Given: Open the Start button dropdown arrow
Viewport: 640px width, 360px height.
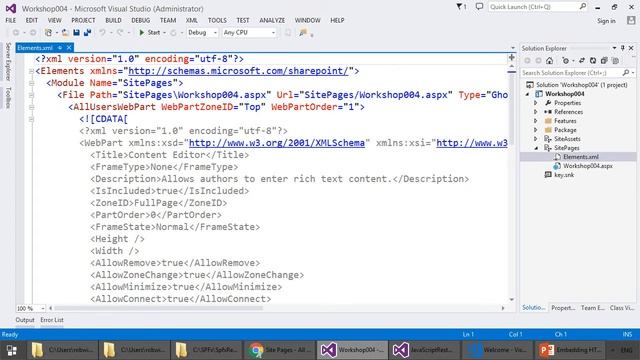Looking at the screenshot, I should (x=164, y=33).
